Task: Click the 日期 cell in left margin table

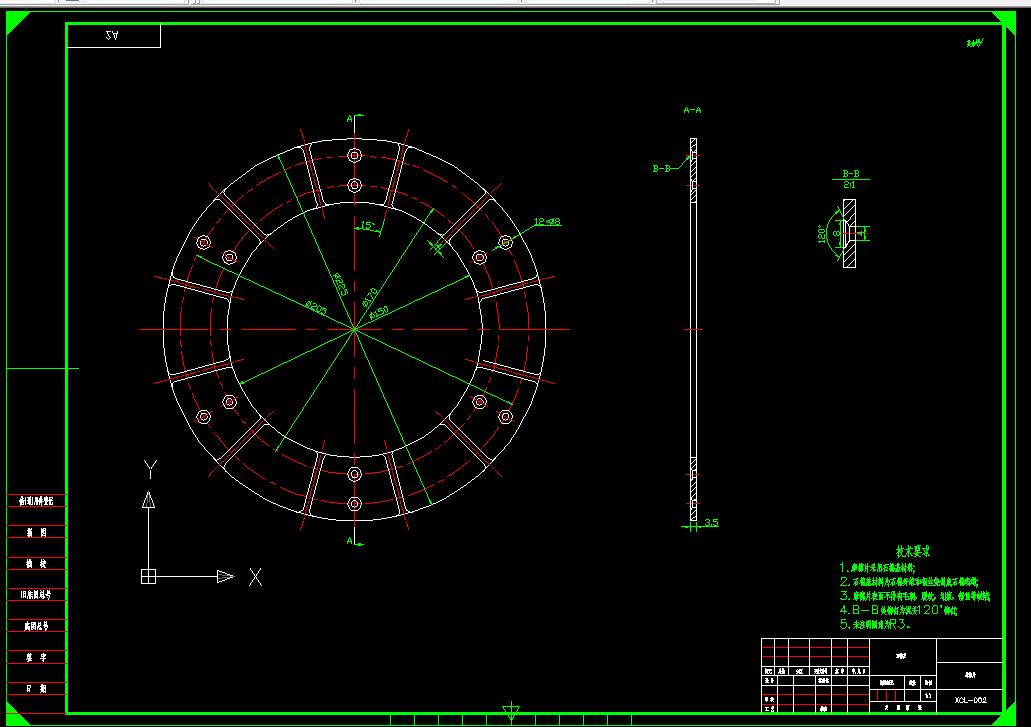Action: [37, 688]
